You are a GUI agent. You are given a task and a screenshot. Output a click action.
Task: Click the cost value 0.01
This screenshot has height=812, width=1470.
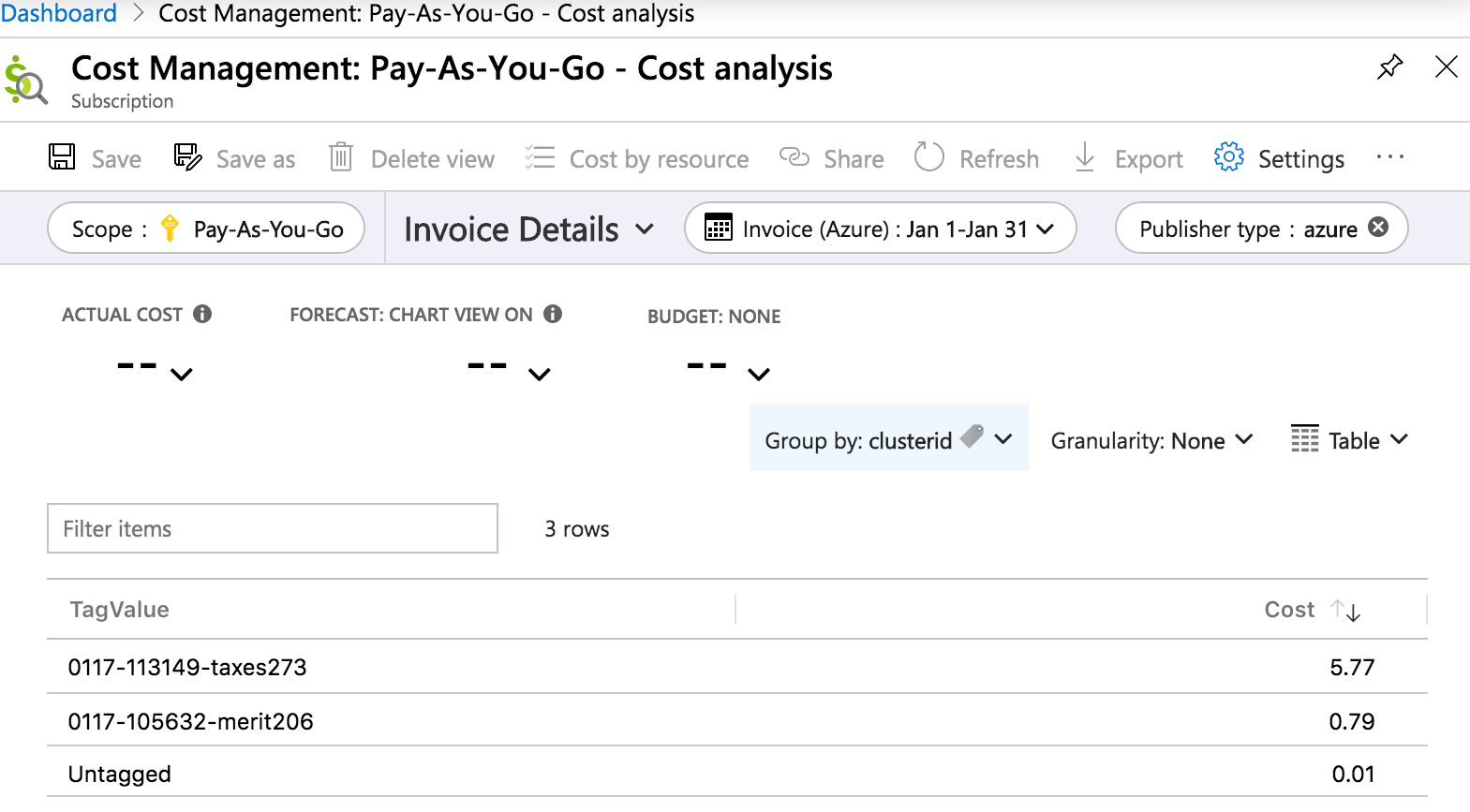pos(1354,774)
